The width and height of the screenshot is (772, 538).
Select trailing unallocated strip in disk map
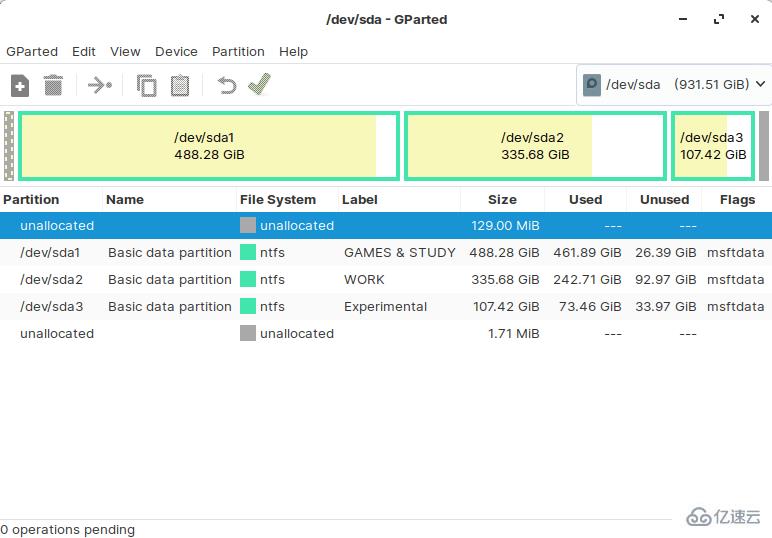[764, 146]
